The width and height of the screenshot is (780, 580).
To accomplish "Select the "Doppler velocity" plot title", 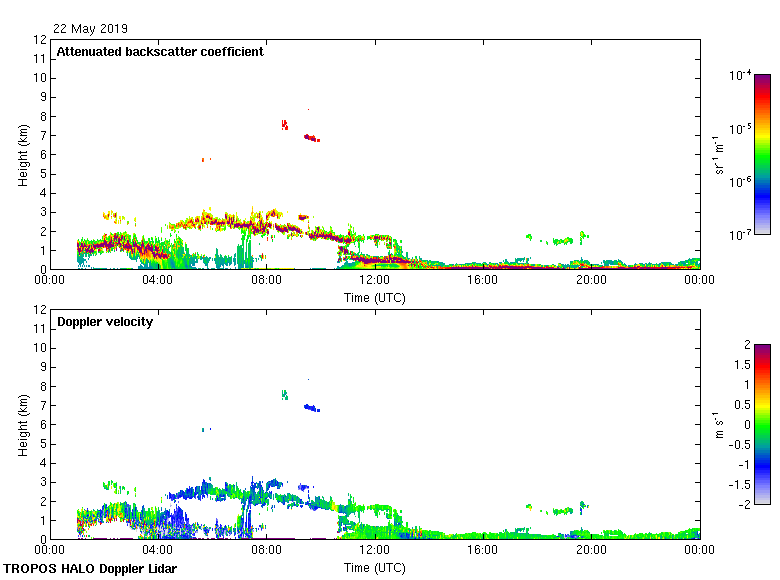I will pyautogui.click(x=105, y=322).
